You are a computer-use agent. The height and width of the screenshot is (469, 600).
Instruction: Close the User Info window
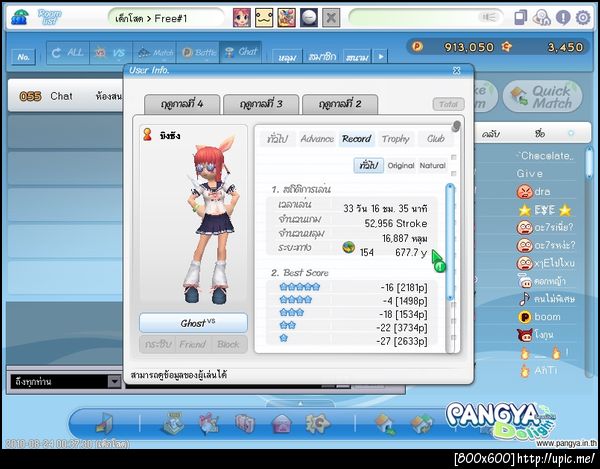(x=457, y=70)
